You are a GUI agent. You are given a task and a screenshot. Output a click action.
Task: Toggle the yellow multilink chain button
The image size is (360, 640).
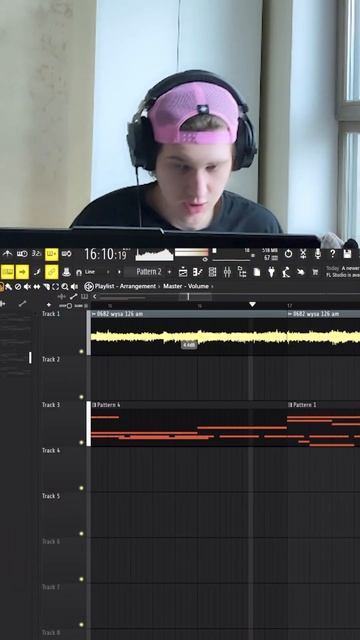51,272
